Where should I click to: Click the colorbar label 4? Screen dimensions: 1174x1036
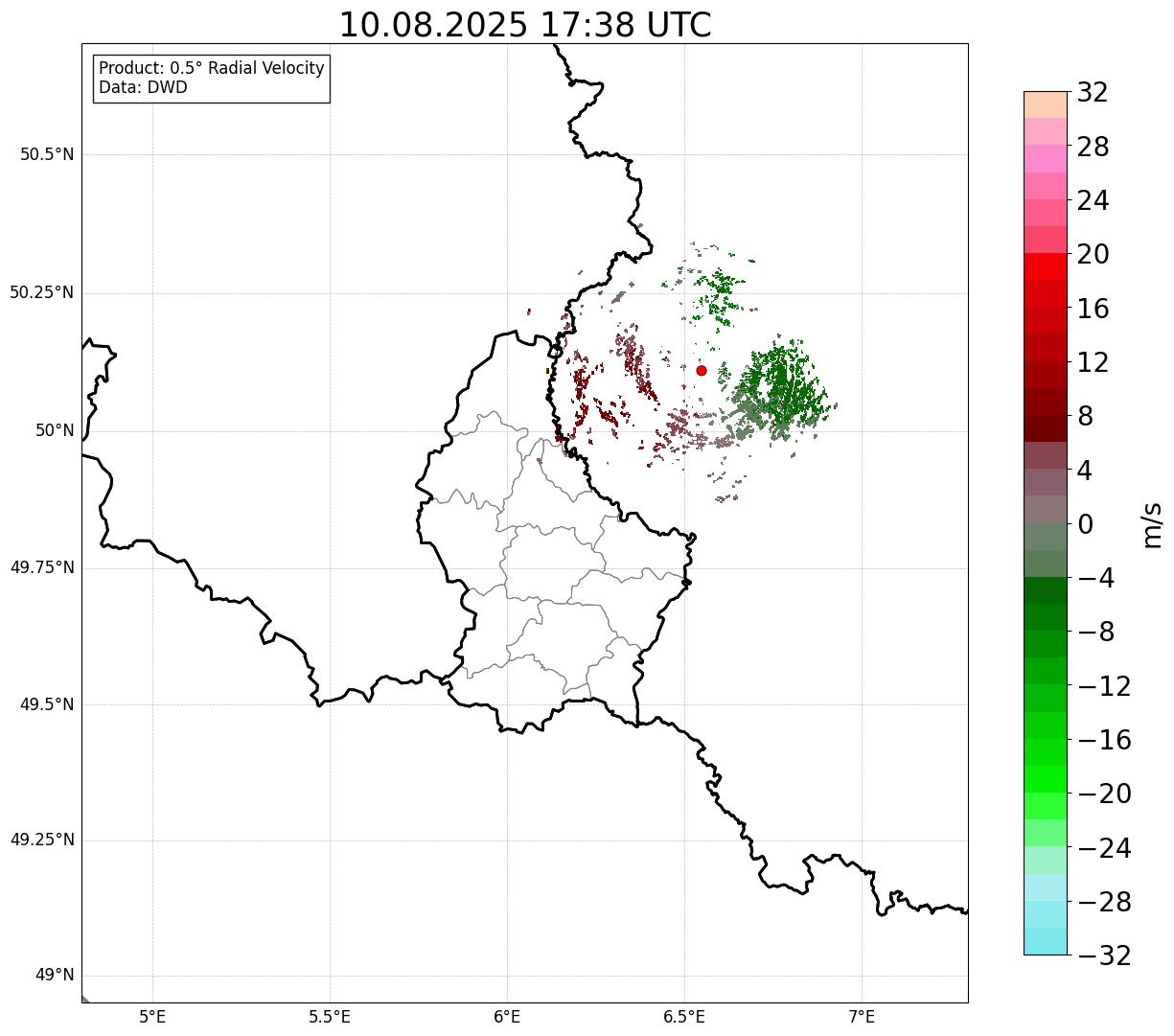click(1085, 470)
